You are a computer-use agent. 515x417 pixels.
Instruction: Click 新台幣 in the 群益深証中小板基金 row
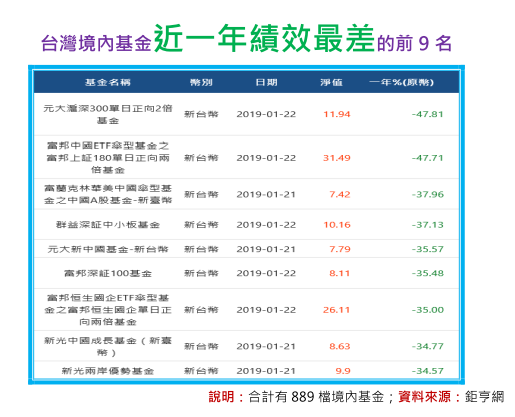(201, 225)
